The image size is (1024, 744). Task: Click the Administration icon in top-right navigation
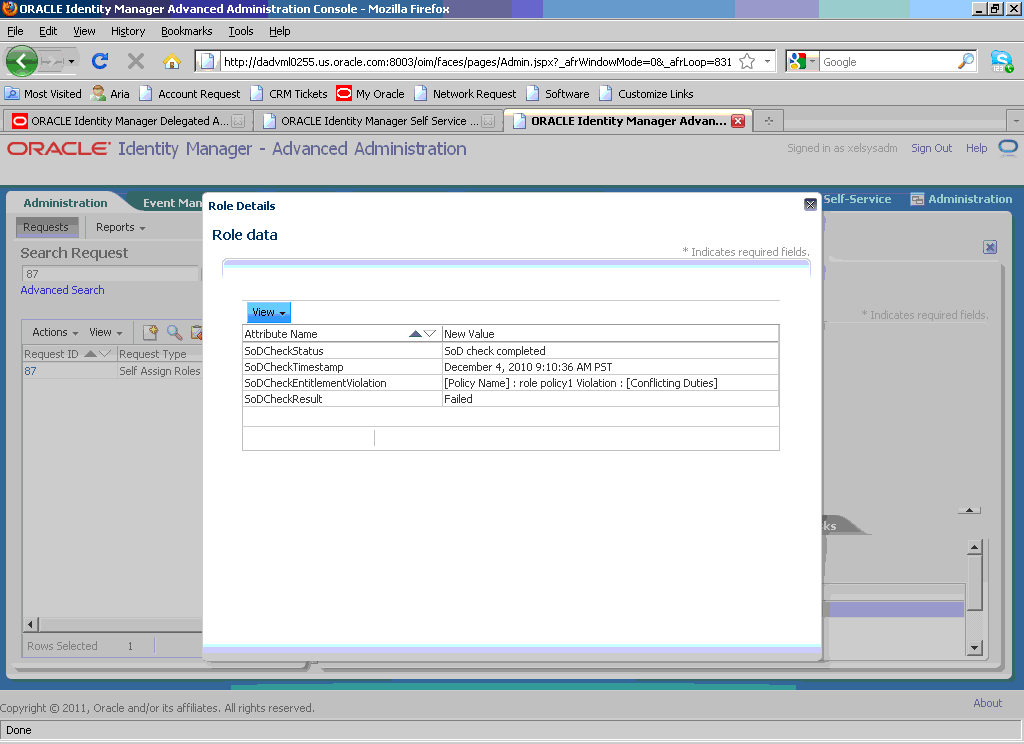(x=917, y=199)
